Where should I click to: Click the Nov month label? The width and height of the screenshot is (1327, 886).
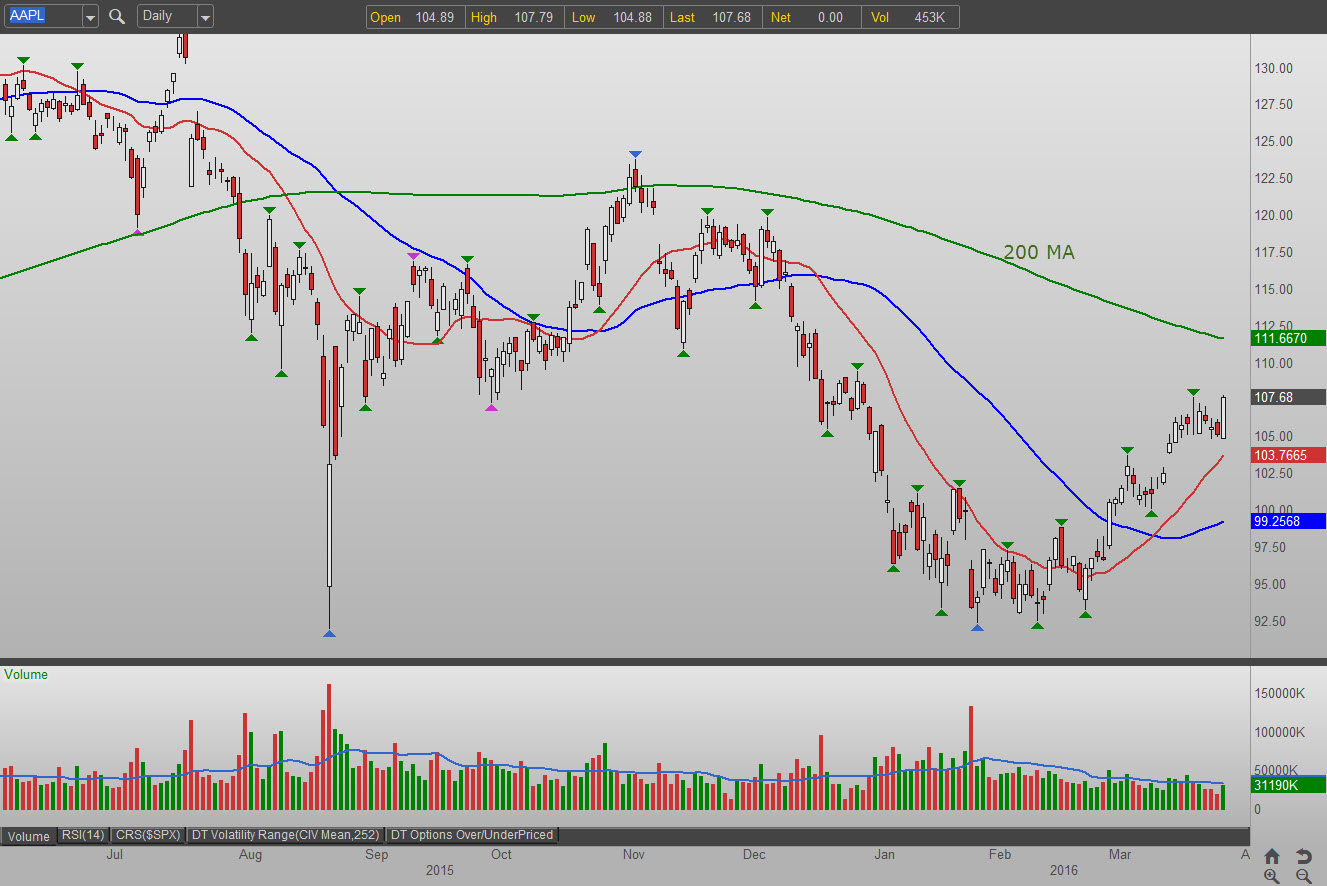(x=633, y=855)
